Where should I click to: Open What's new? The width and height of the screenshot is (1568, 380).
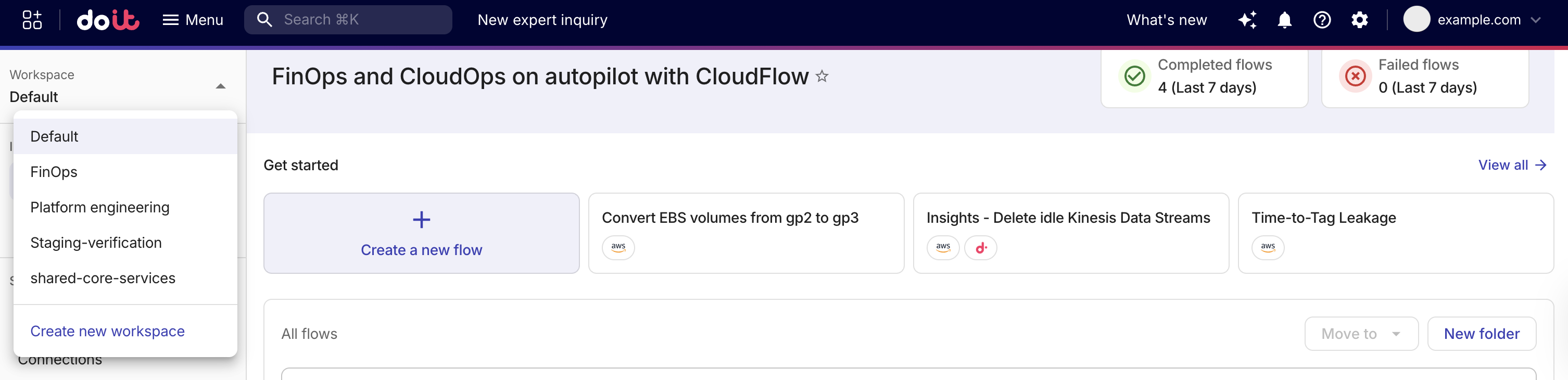click(x=1166, y=19)
